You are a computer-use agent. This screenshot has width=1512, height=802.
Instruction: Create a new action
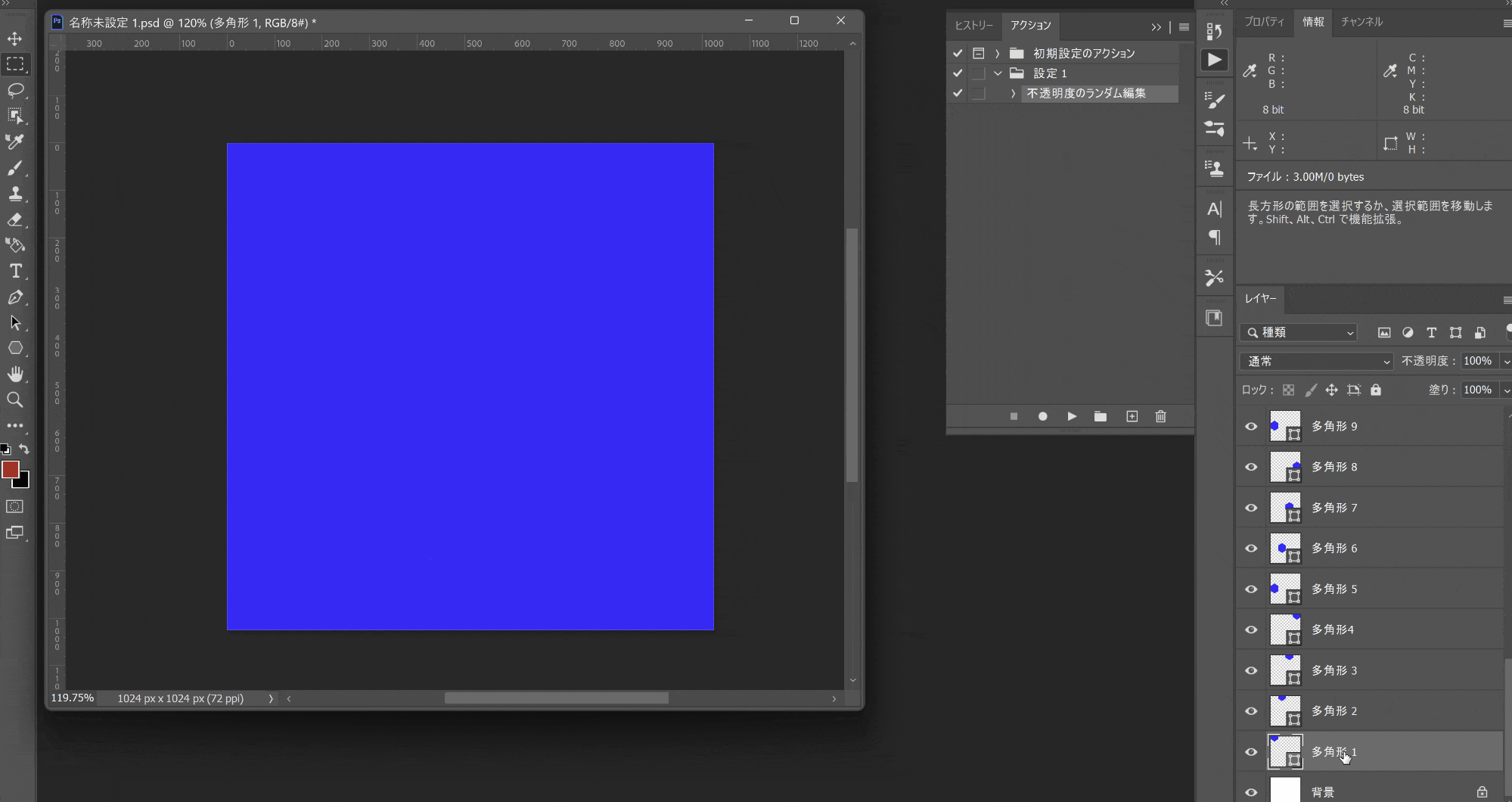click(1132, 416)
